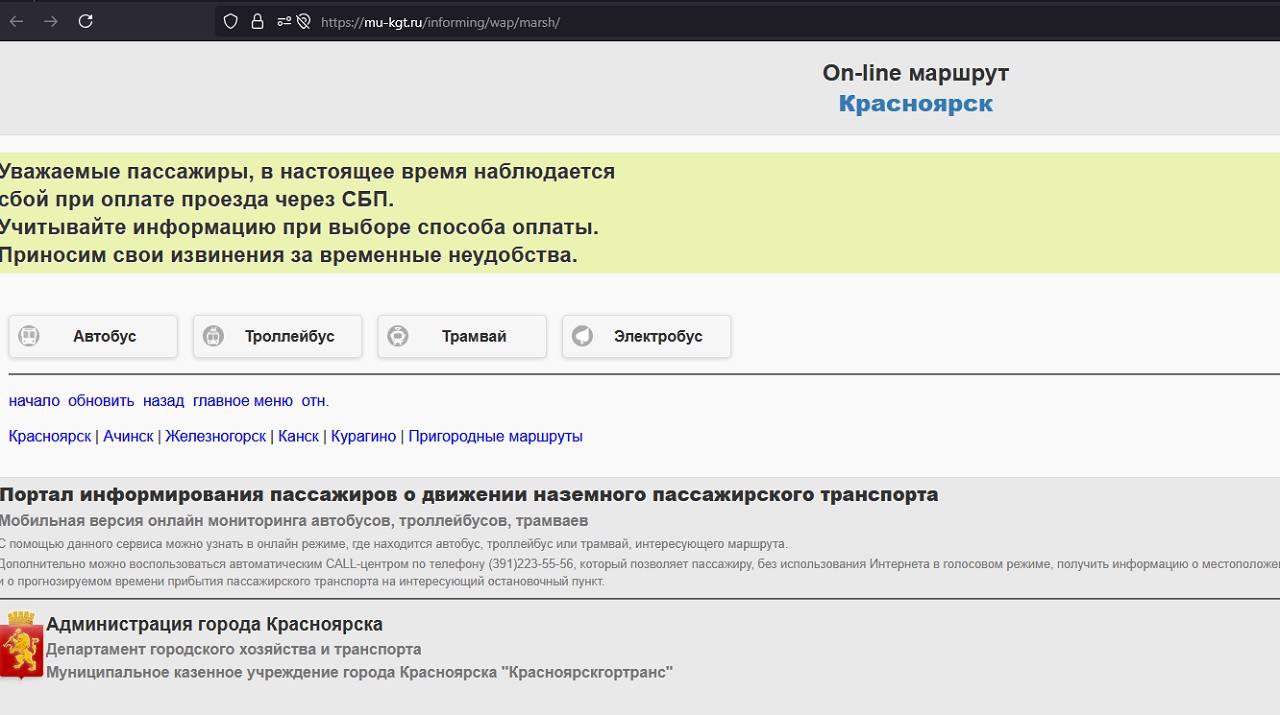Select the Канск city link
This screenshot has height=715, width=1280.
pyautogui.click(x=298, y=436)
